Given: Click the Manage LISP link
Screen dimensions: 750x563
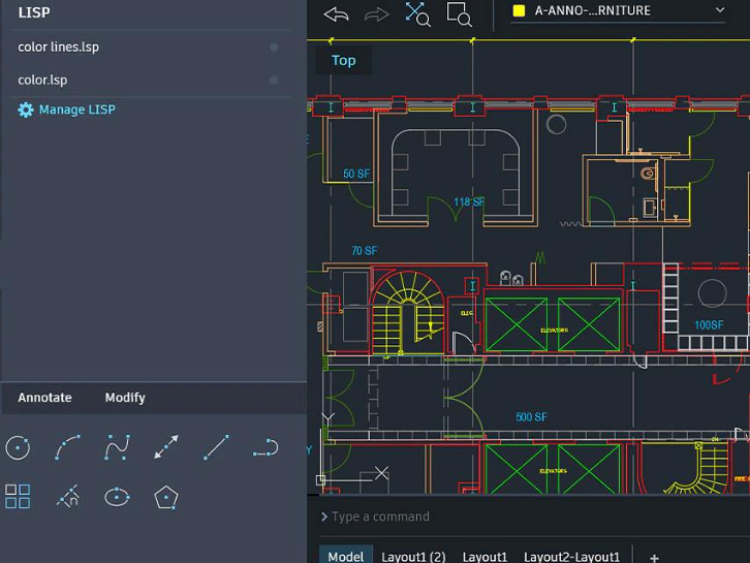Looking at the screenshot, I should 76,110.
